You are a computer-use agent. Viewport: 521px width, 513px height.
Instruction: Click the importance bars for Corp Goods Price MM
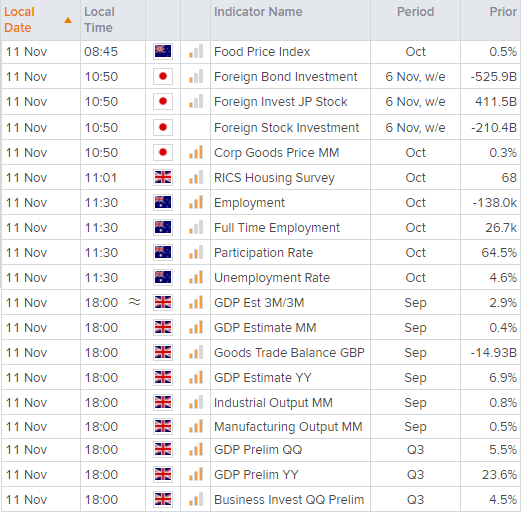pyautogui.click(x=196, y=153)
